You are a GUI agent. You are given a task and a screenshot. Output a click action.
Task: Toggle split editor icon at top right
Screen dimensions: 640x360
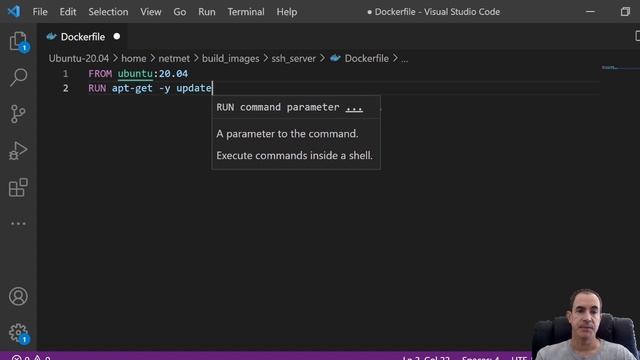click(637, 36)
